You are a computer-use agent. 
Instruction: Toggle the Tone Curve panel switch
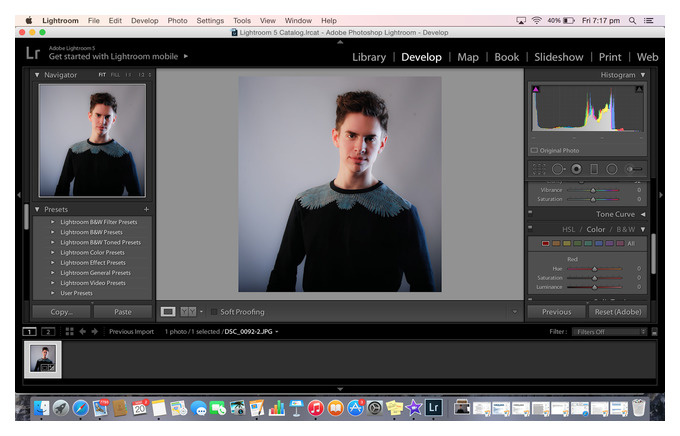(530, 213)
